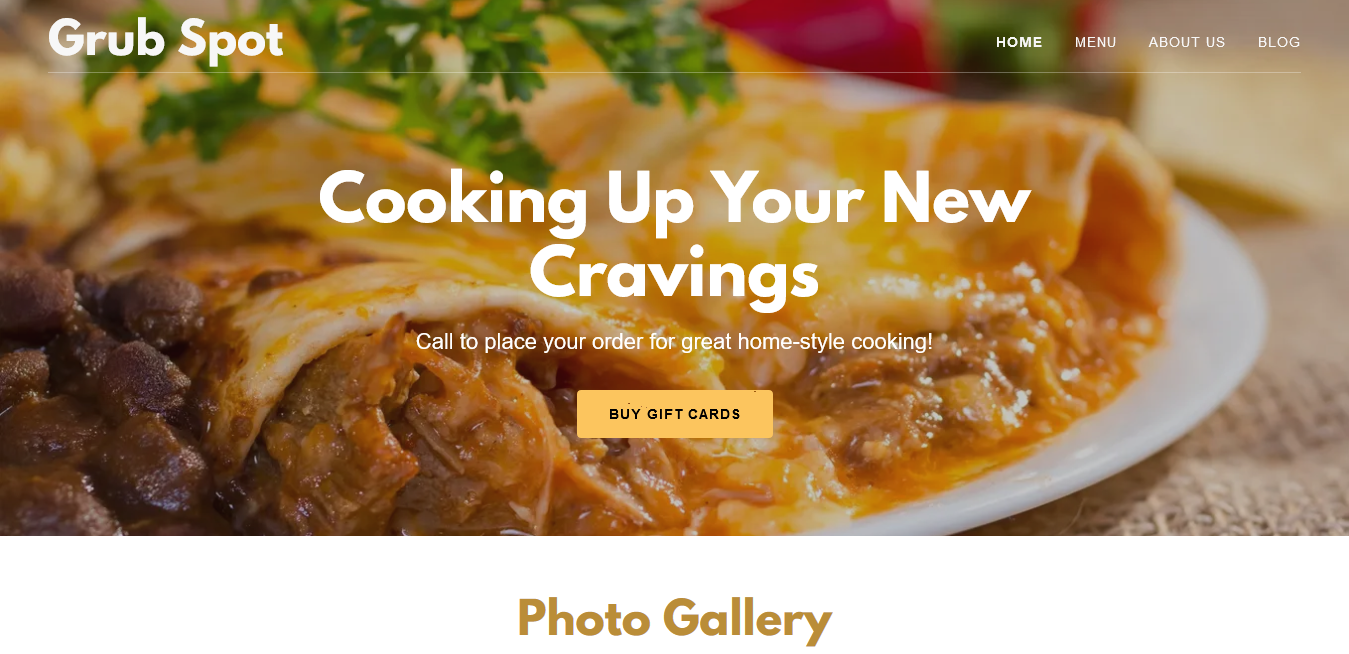The image size is (1349, 654).
Task: Open the HOME navigation link
Action: click(x=1019, y=42)
